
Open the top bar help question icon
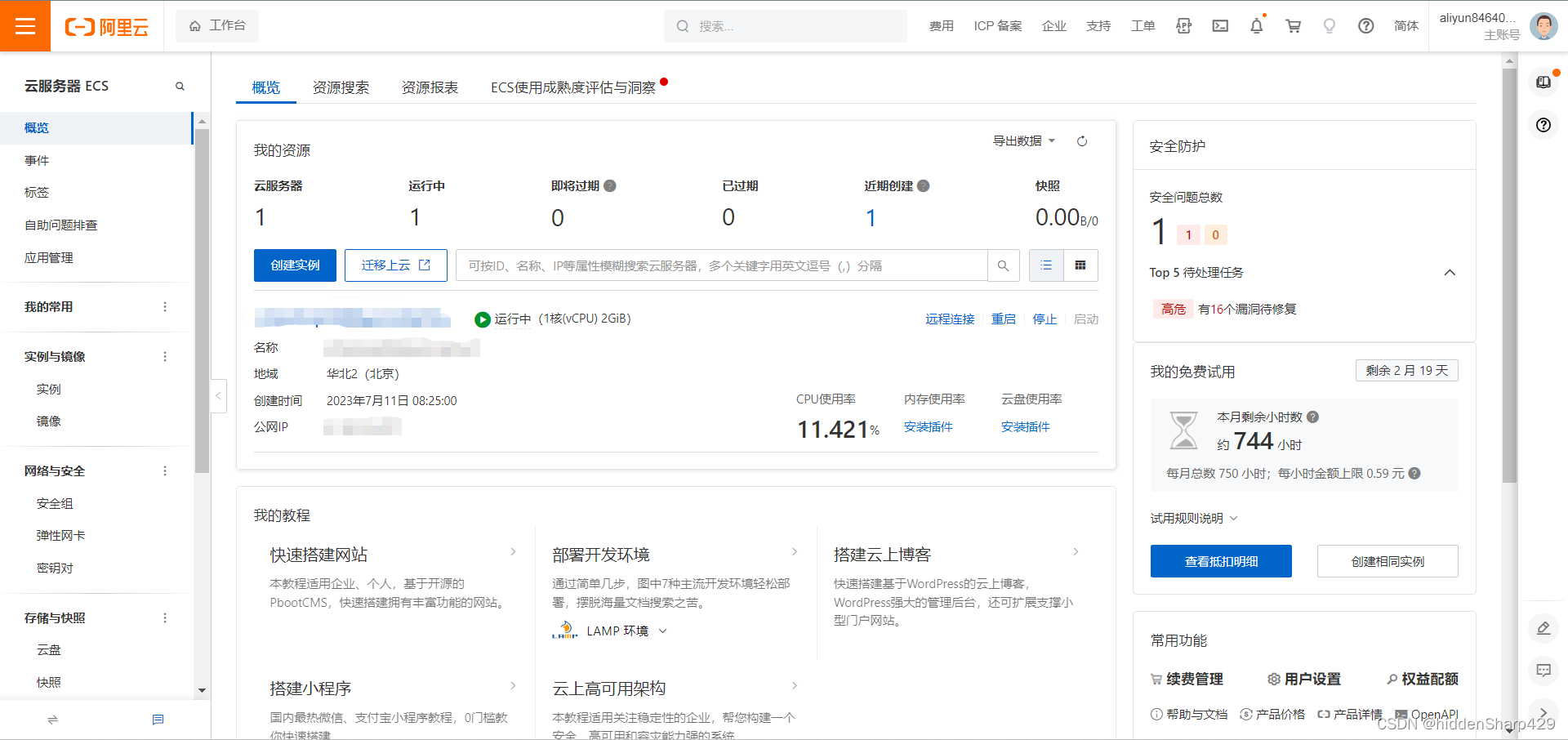pyautogui.click(x=1365, y=26)
